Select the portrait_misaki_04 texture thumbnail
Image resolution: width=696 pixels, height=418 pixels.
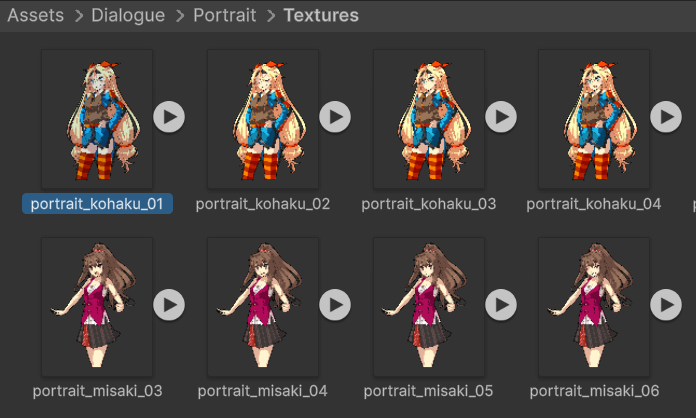coord(263,307)
